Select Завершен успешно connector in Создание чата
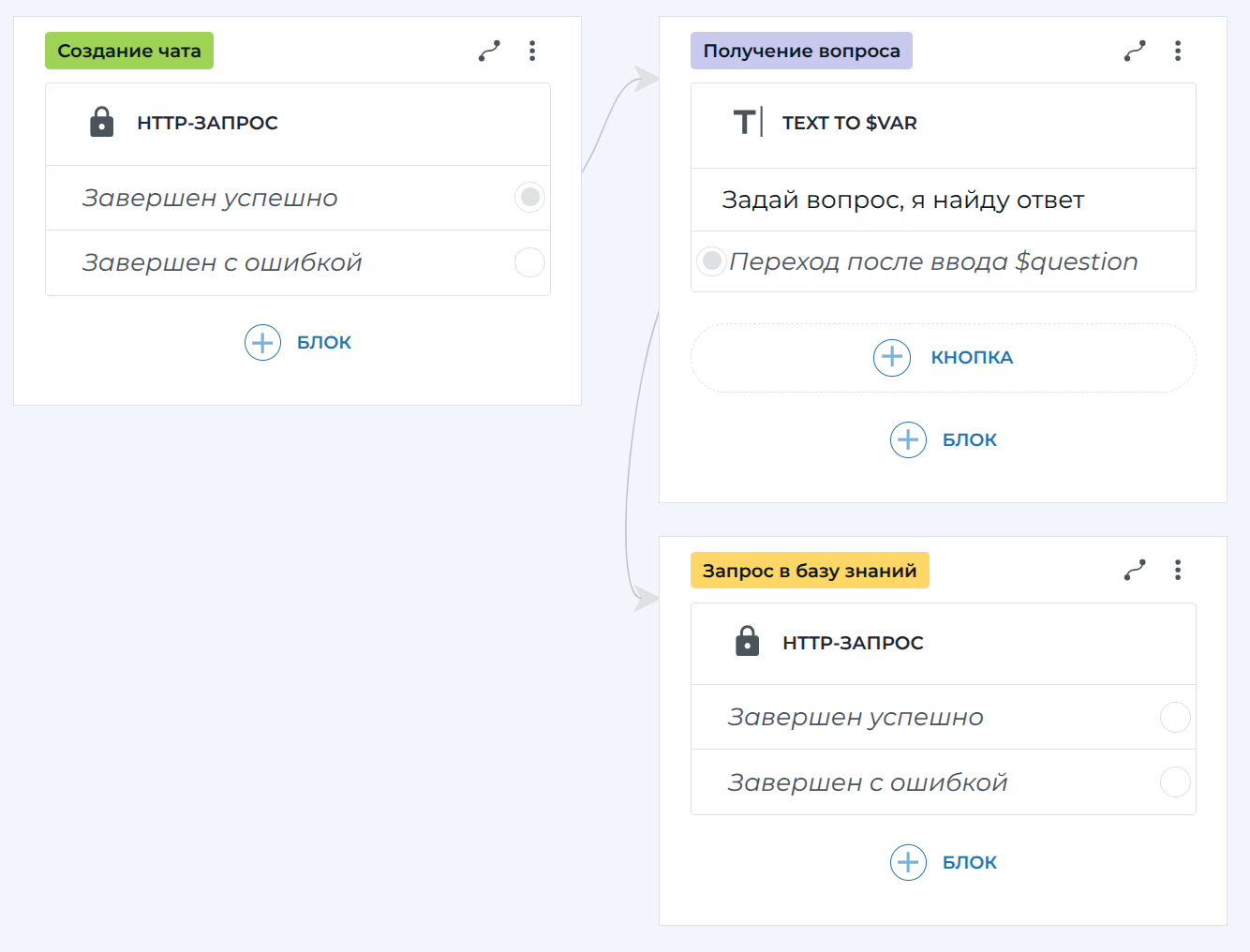The image size is (1250, 952). [529, 198]
